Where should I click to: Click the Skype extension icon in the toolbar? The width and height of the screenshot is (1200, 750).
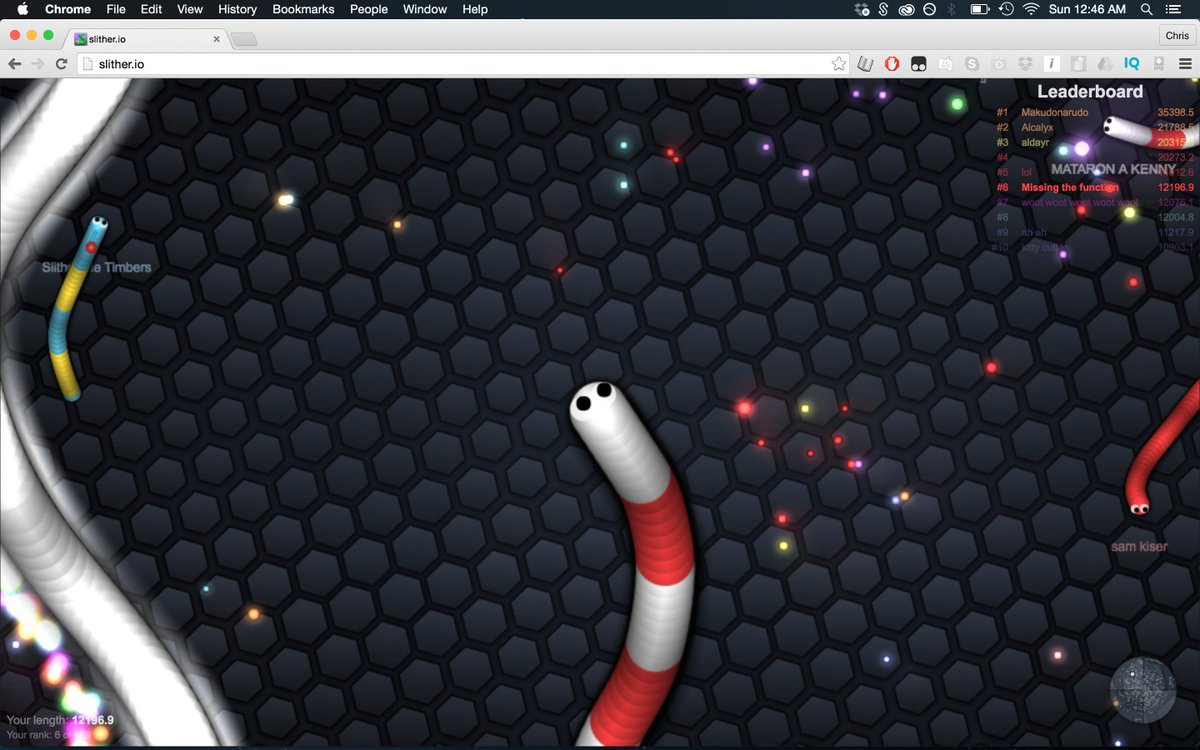[971, 63]
